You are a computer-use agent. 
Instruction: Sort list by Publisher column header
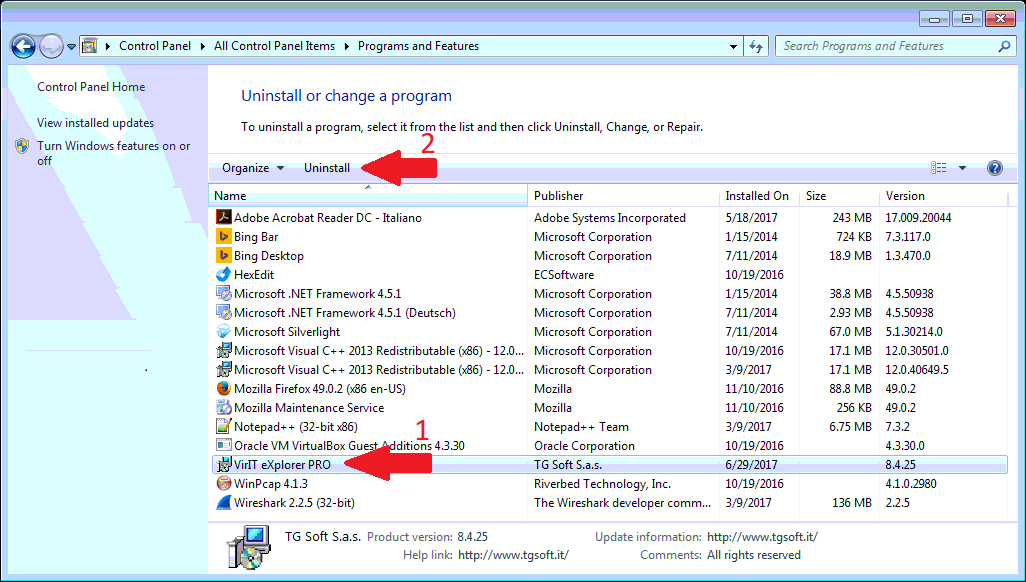623,195
